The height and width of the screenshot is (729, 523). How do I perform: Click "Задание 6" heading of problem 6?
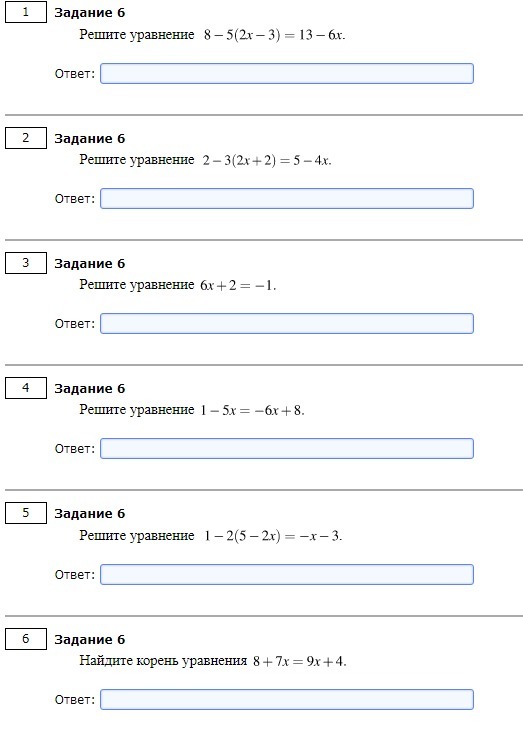tap(90, 640)
